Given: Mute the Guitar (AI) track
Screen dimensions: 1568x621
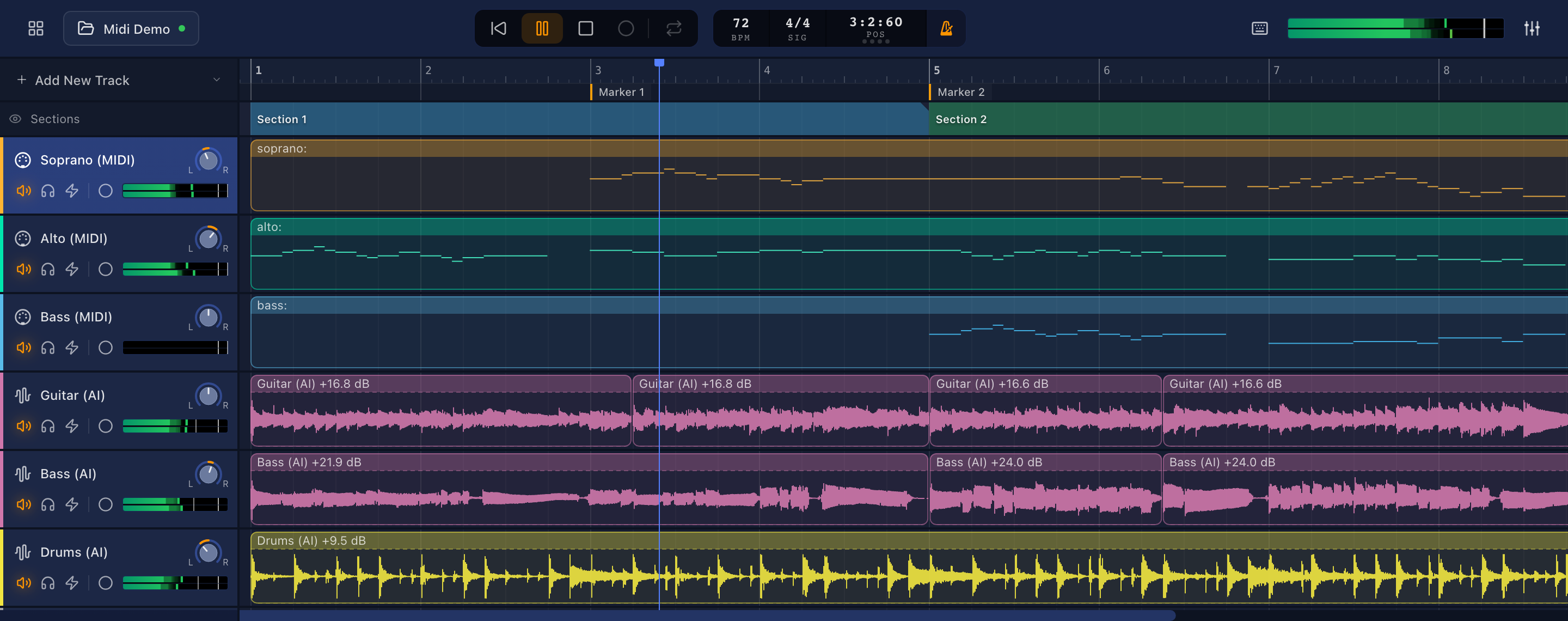Looking at the screenshot, I should [x=24, y=426].
